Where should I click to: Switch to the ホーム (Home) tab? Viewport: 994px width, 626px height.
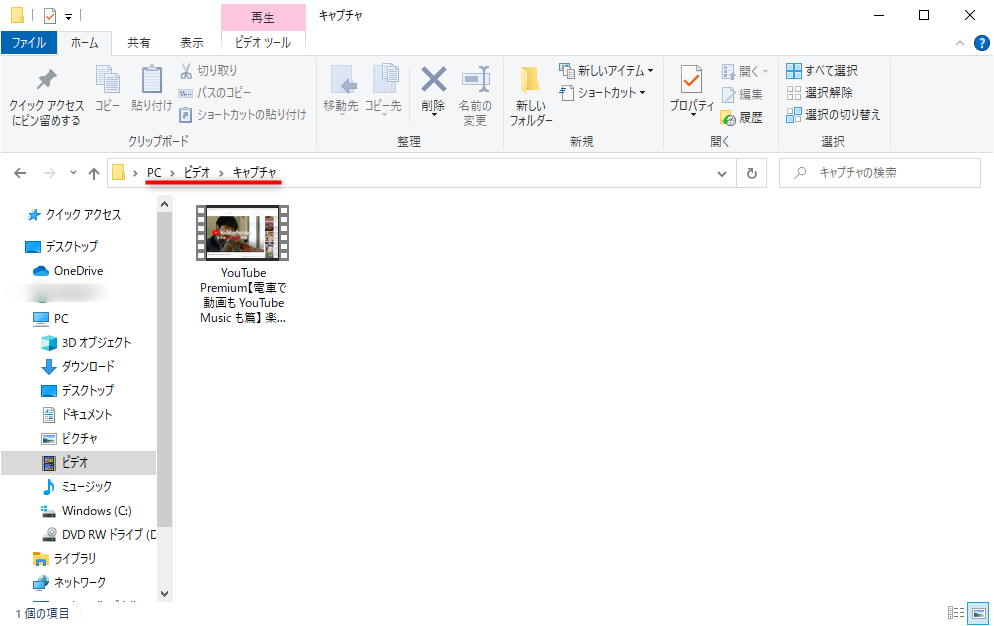84,42
